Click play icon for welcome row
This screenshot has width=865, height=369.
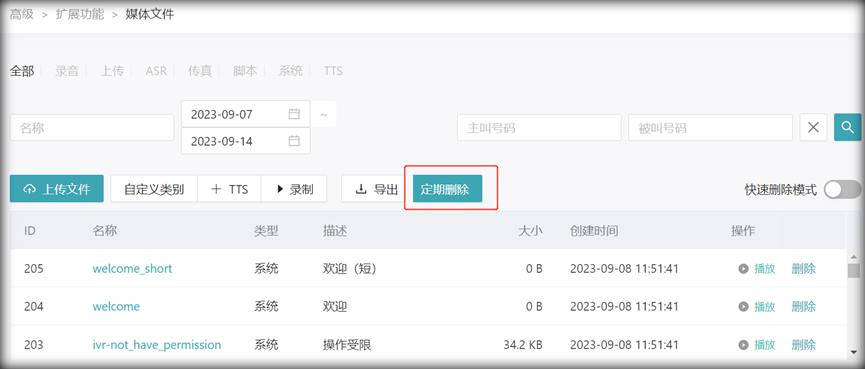click(744, 306)
